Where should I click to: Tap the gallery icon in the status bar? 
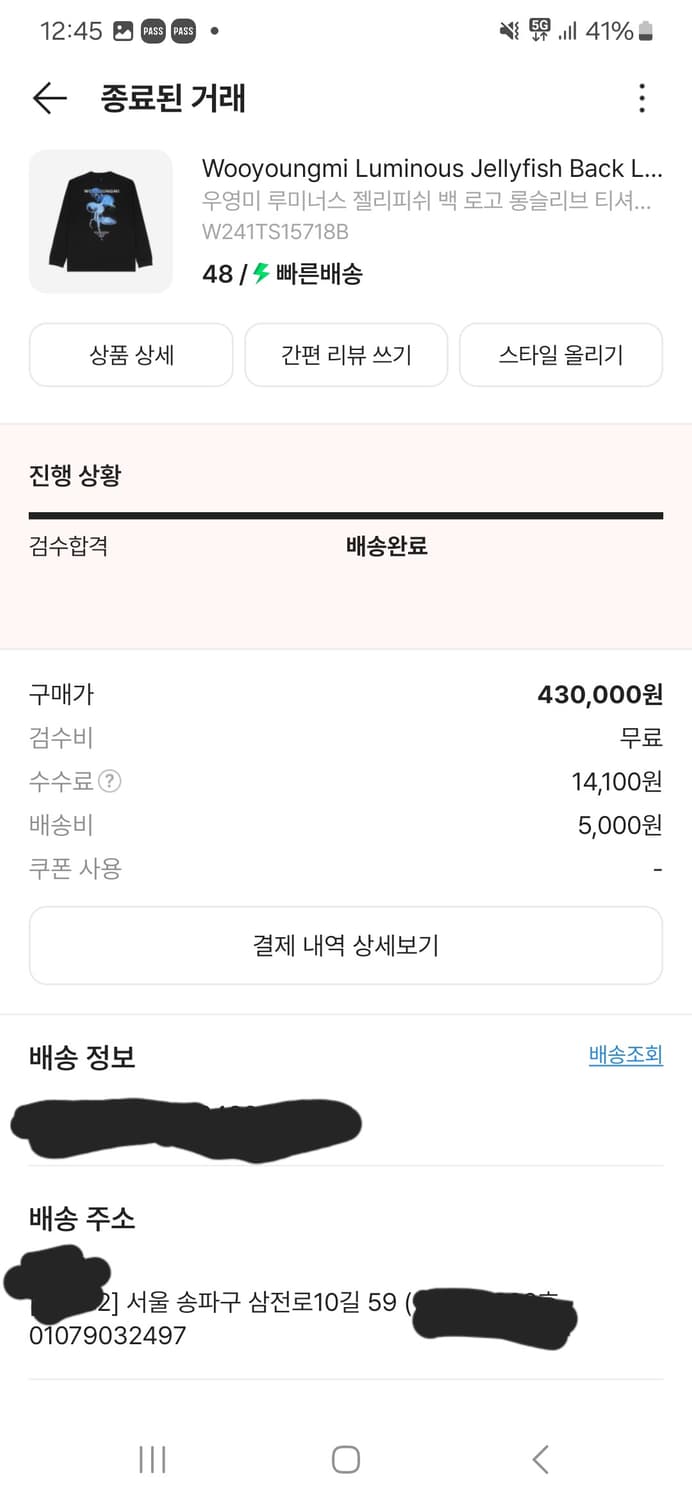pos(122,31)
